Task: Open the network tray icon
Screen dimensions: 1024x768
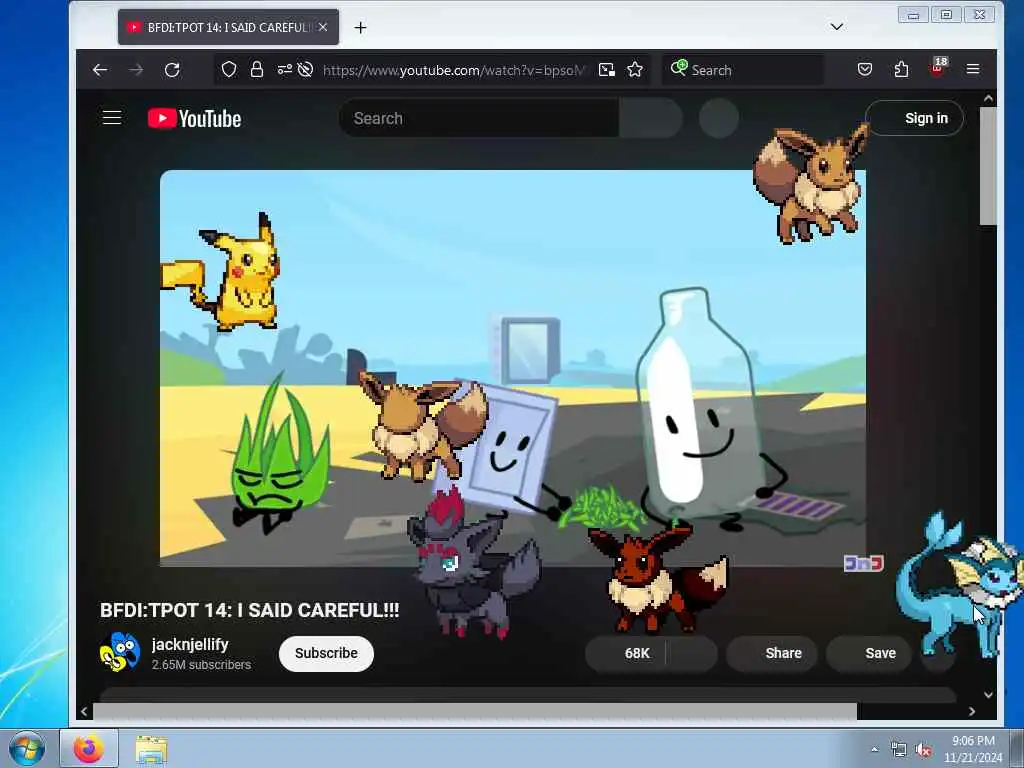Action: click(x=899, y=750)
